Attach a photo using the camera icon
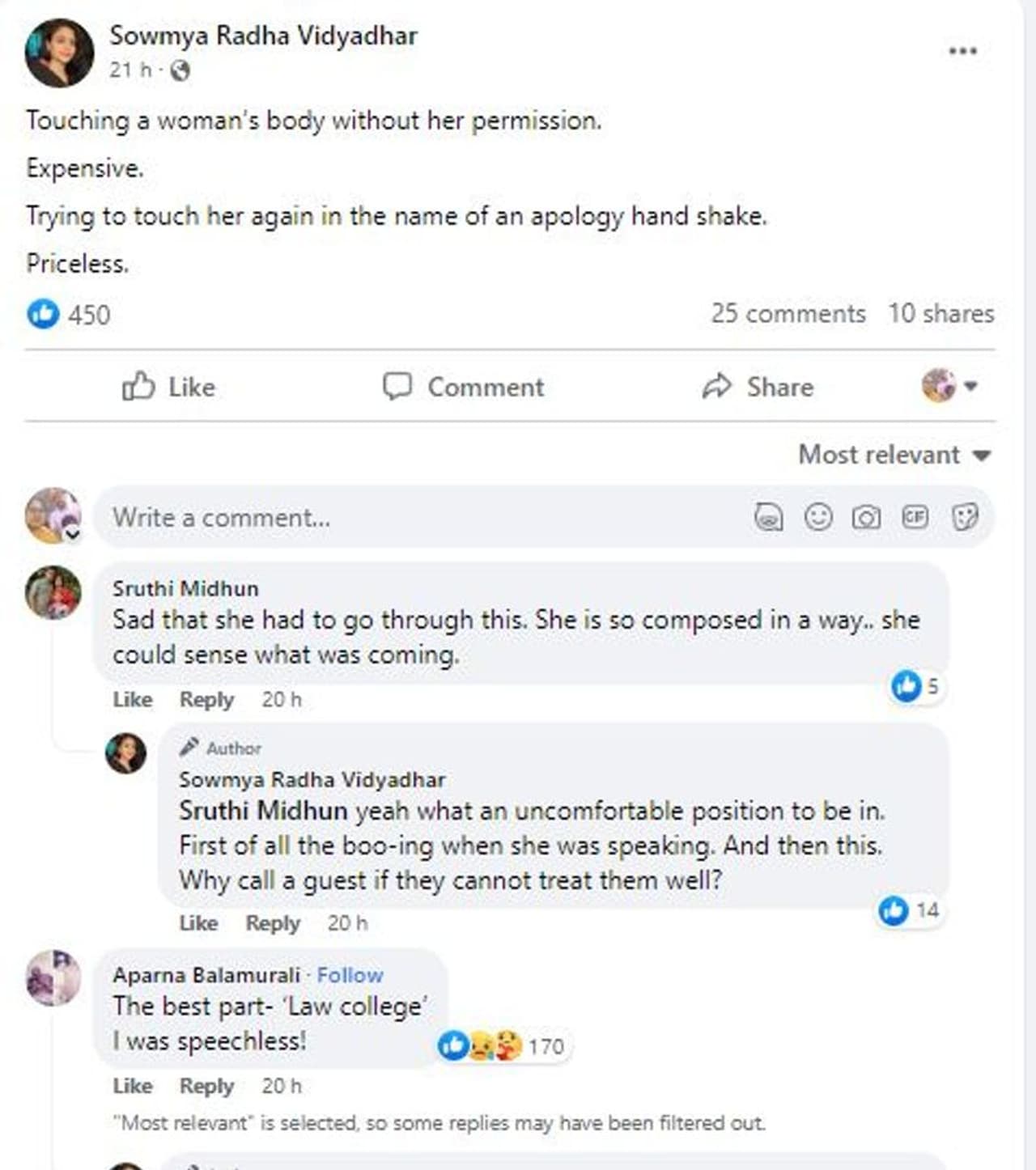This screenshot has width=1036, height=1170. point(866,517)
